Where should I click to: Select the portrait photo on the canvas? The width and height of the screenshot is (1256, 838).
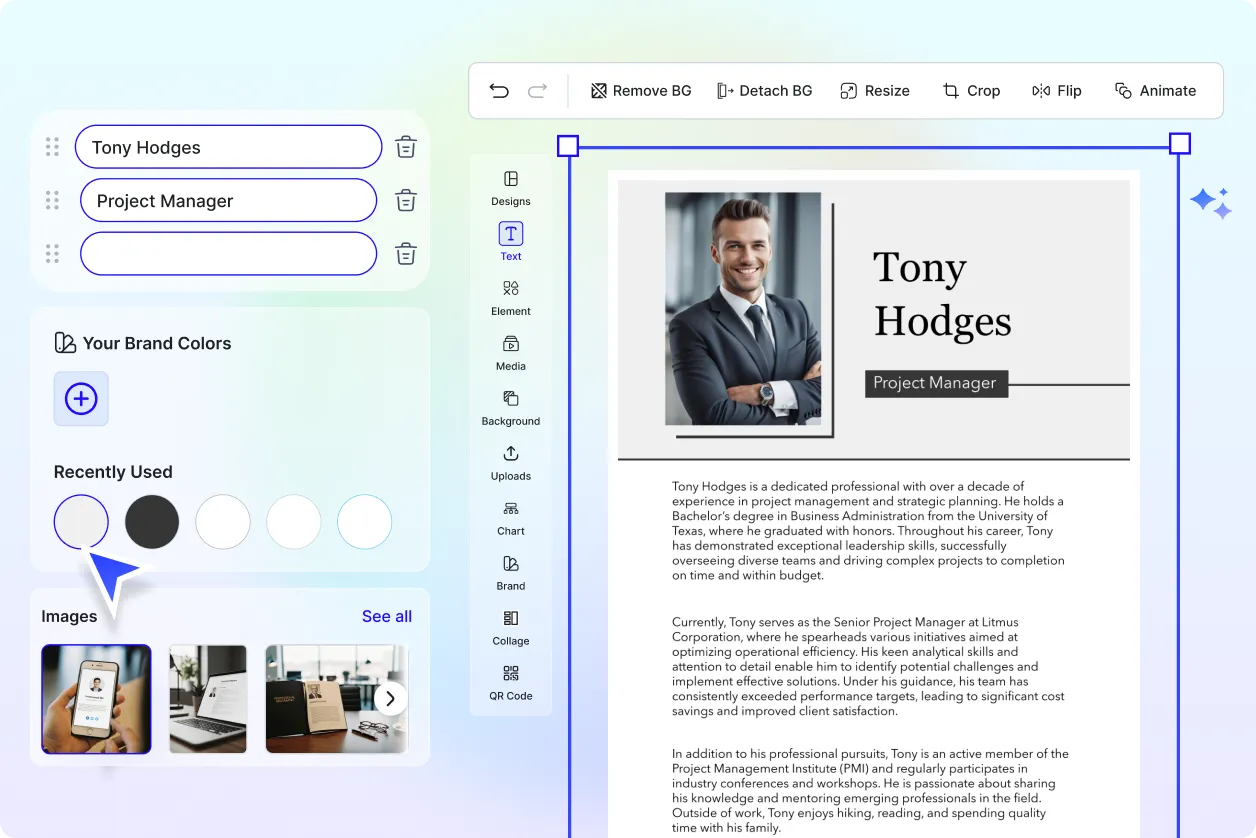tap(743, 309)
